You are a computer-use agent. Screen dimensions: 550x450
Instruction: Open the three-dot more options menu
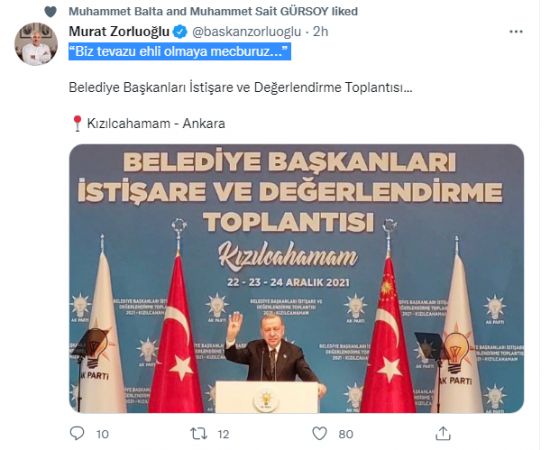tap(516, 32)
